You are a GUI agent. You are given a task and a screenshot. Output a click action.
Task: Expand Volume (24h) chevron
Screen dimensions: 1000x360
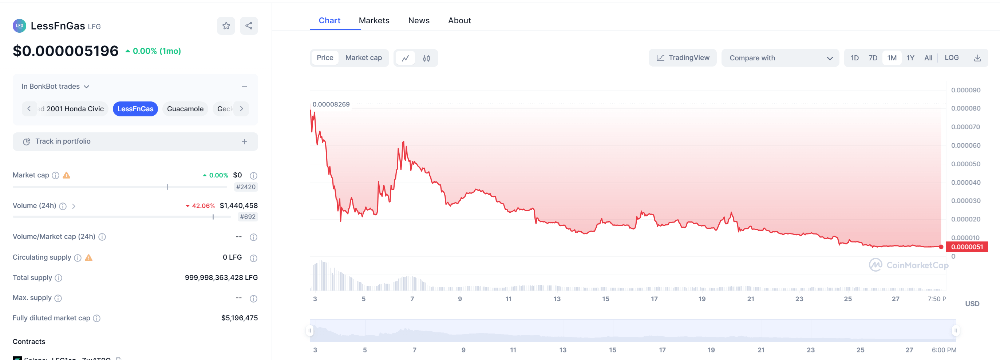tap(73, 206)
